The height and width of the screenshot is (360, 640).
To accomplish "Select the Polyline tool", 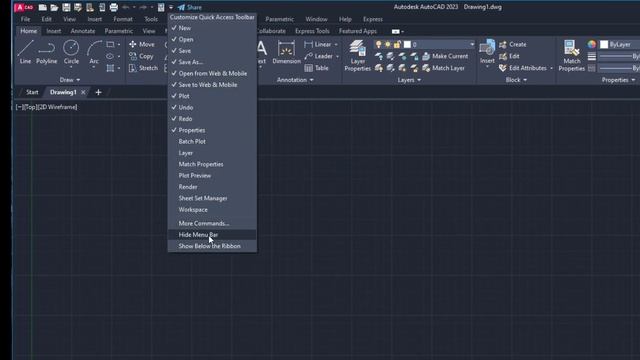I will 47,52.
